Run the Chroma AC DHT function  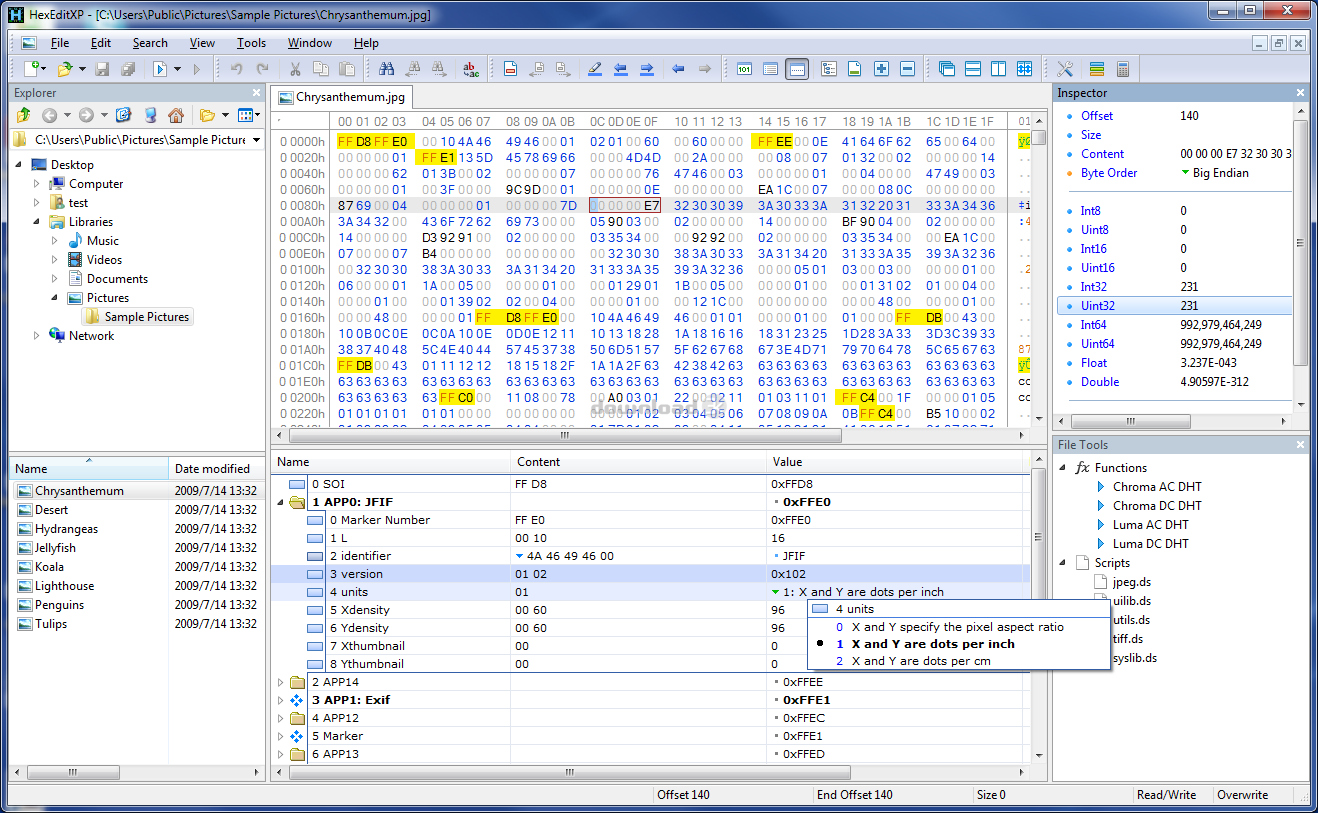1157,487
